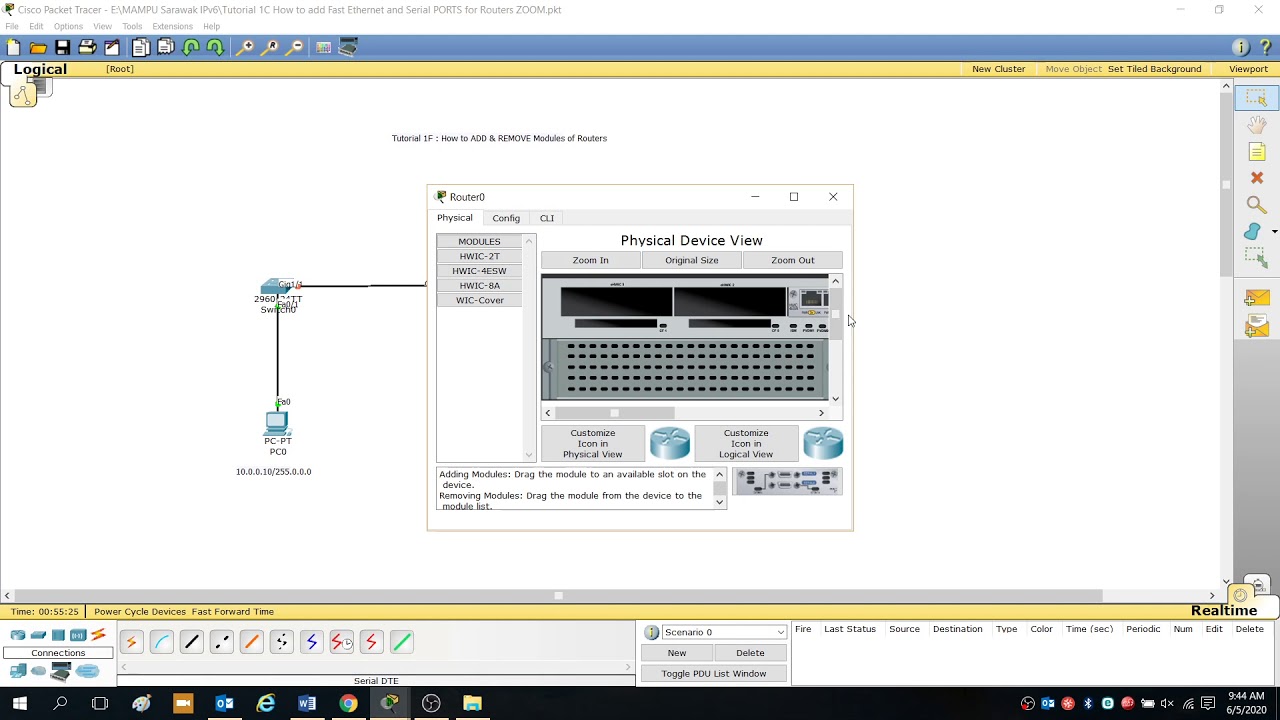Create a new network file

tap(13, 47)
